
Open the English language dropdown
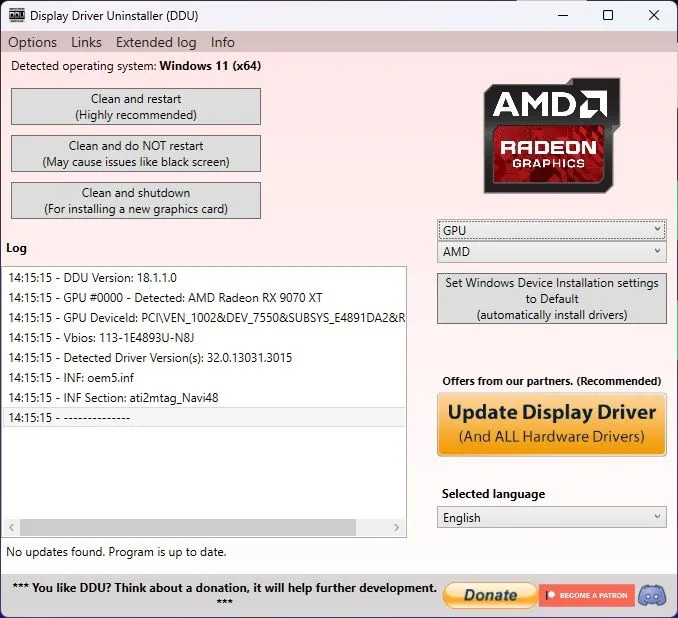tap(551, 517)
